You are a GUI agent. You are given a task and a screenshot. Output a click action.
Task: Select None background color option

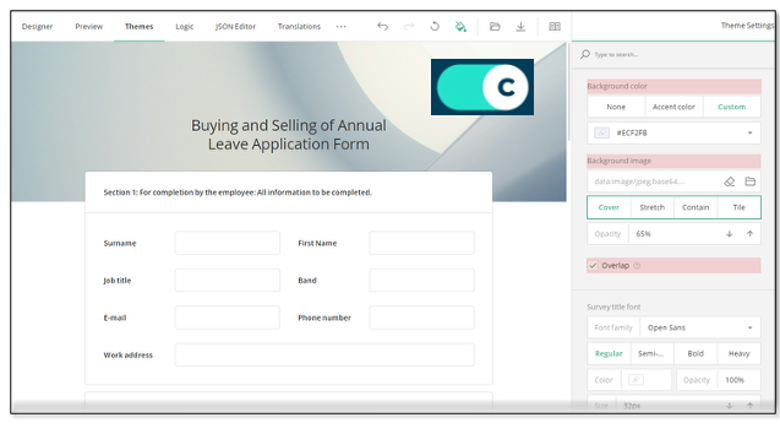click(616, 107)
